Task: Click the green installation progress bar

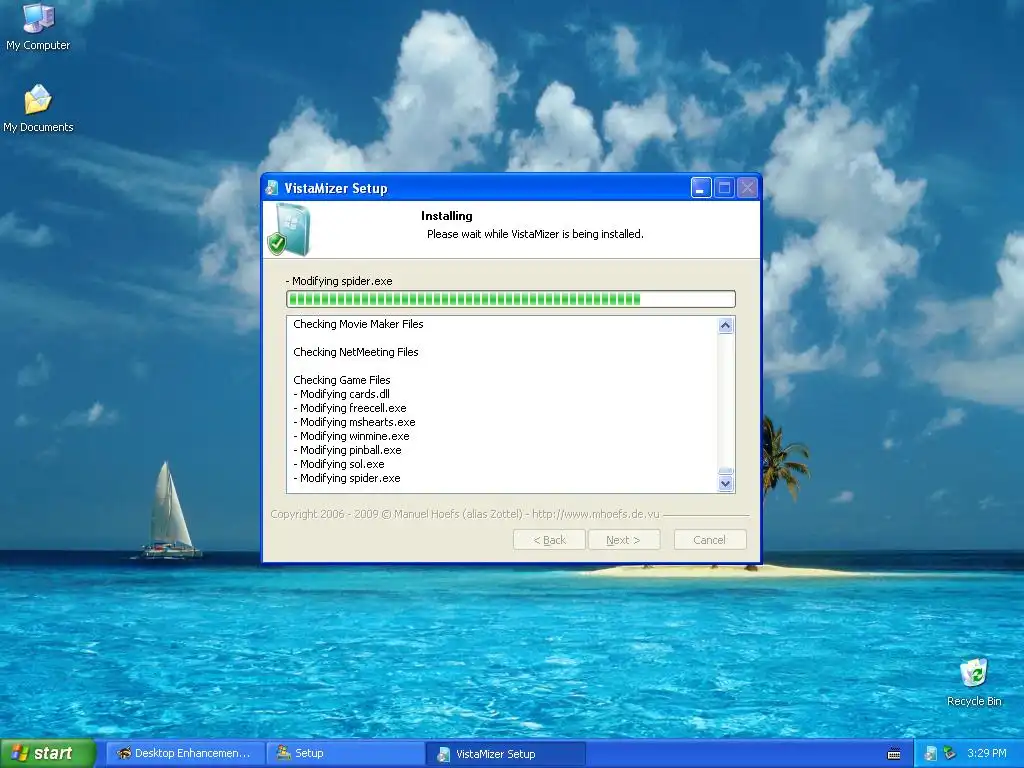Action: pyautogui.click(x=511, y=299)
